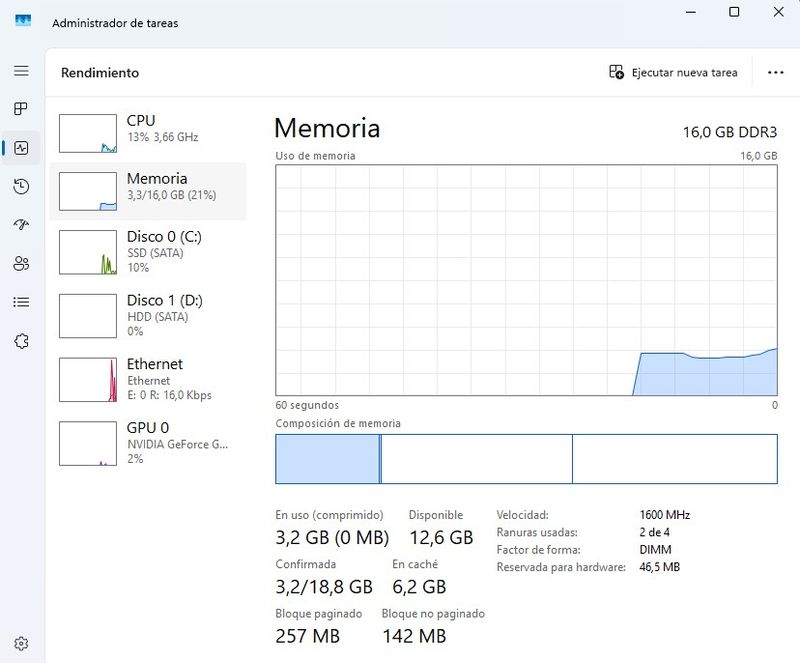Click the memory usage graph
800x663 pixels.
(x=526, y=280)
